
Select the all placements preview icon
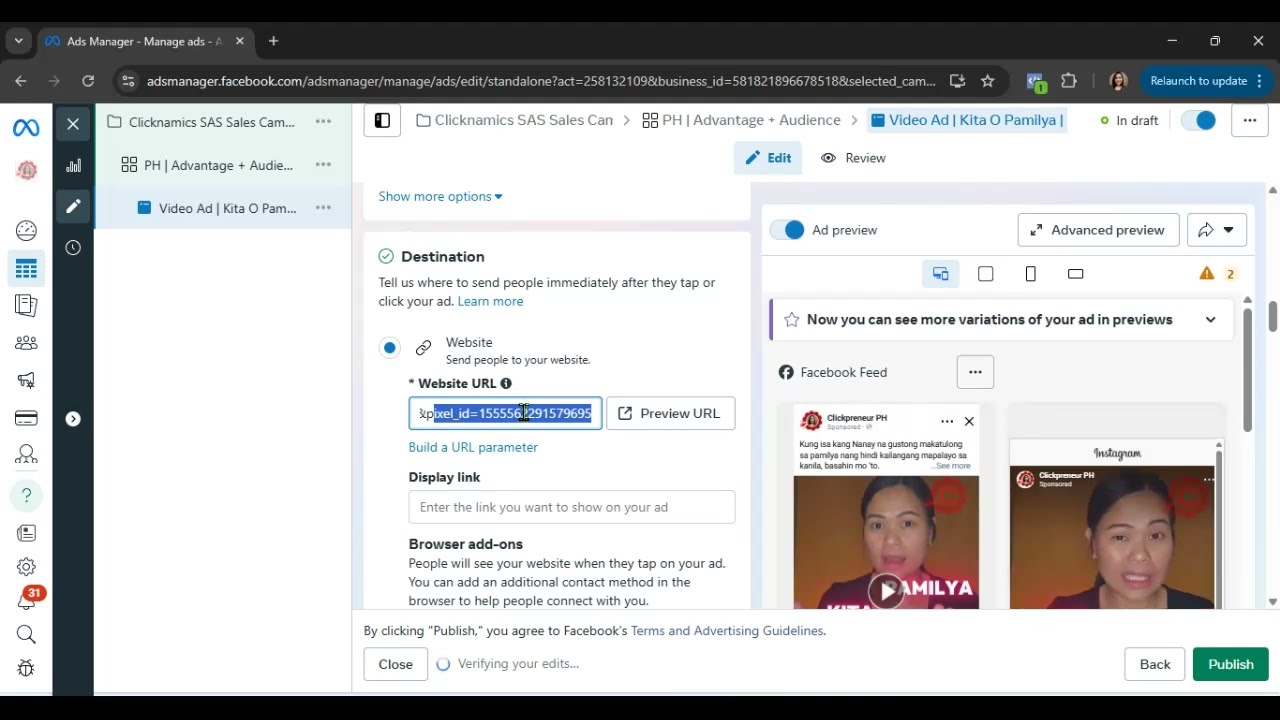940,274
